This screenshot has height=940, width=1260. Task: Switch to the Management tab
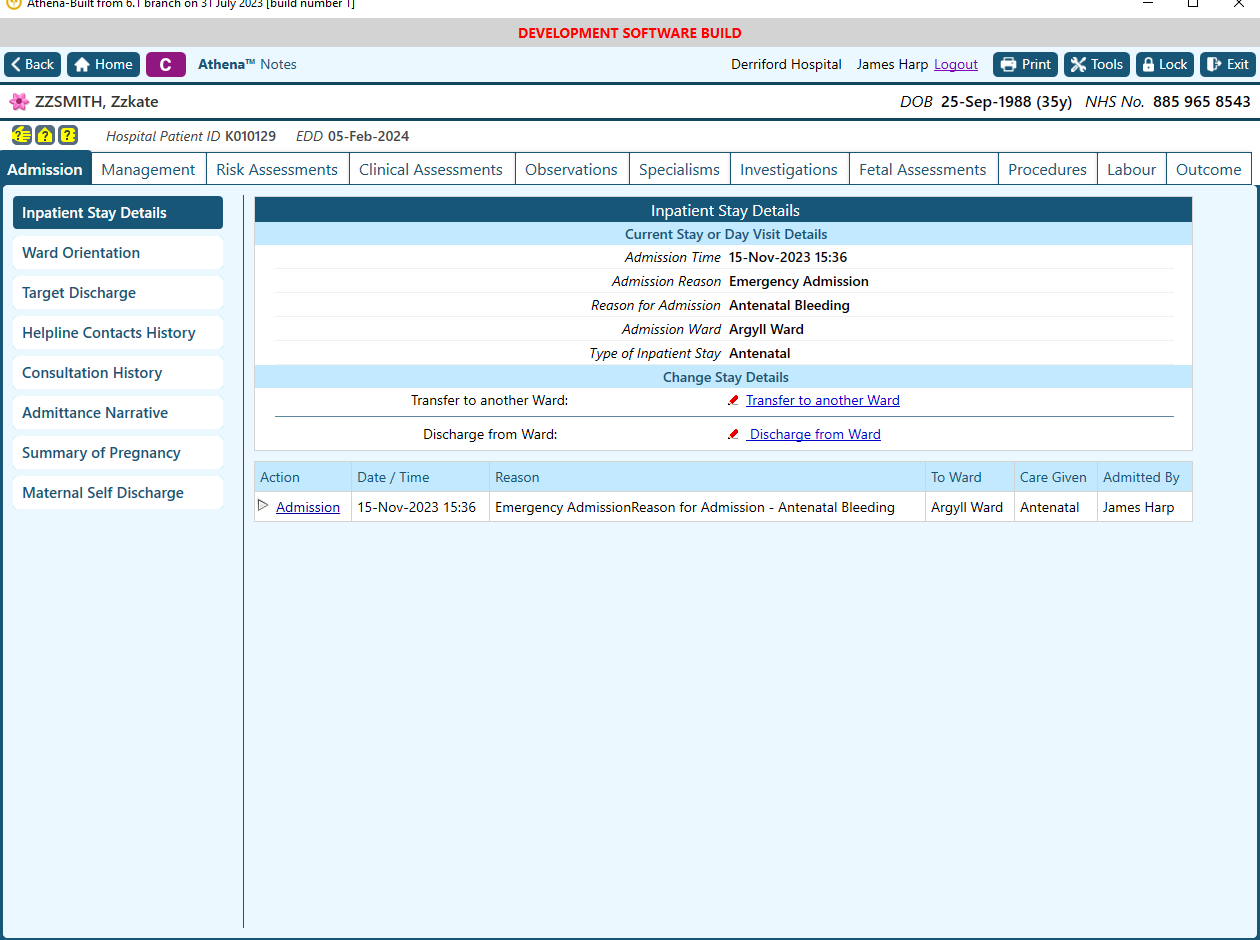tap(148, 169)
